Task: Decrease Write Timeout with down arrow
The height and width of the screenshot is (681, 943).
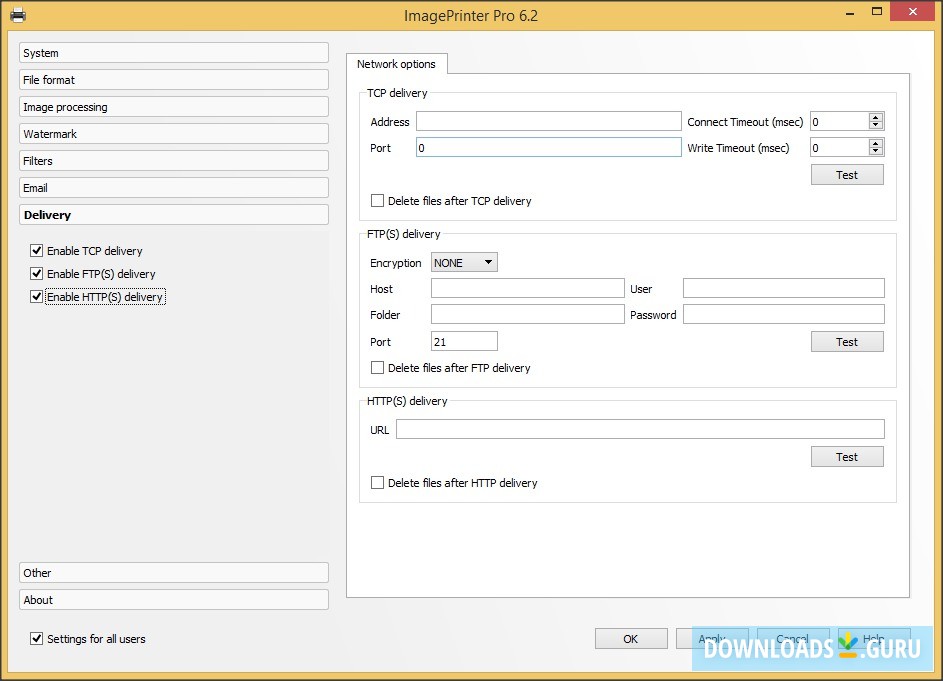Action: pos(876,152)
